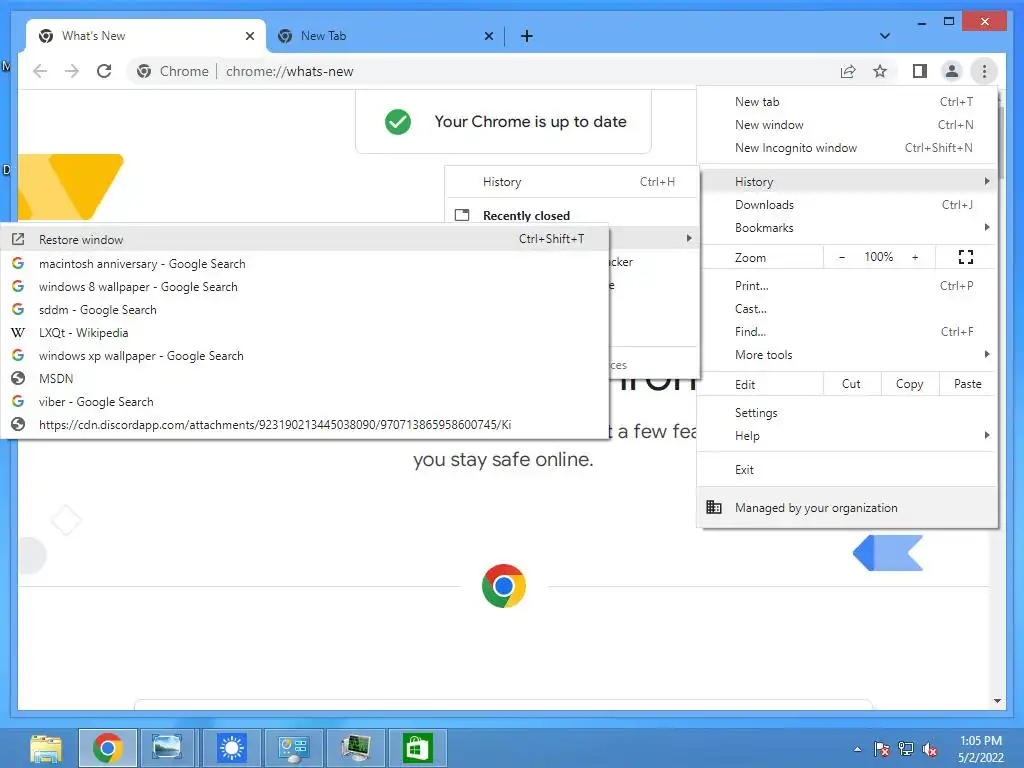1024x768 pixels.
Task: Open the tab search dropdown chevron
Action: click(885, 36)
